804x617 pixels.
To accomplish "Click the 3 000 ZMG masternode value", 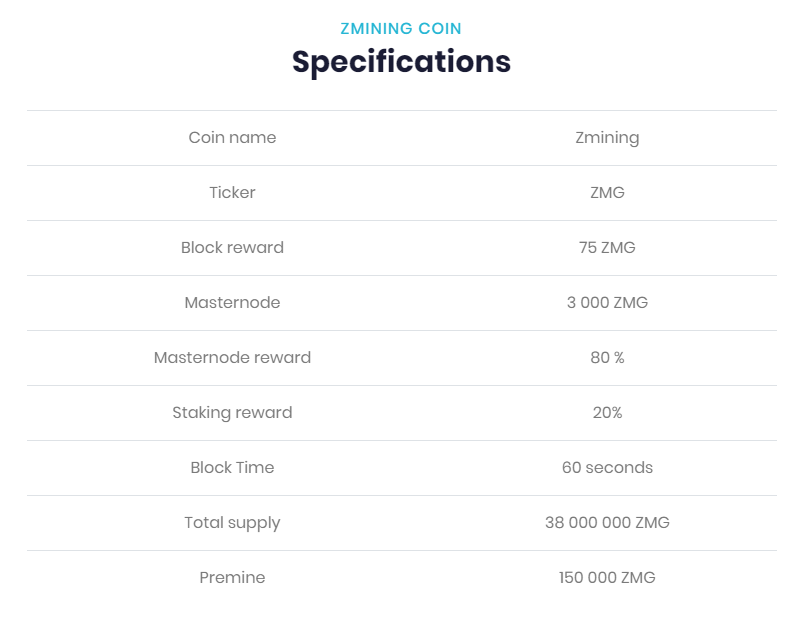I will [607, 302].
